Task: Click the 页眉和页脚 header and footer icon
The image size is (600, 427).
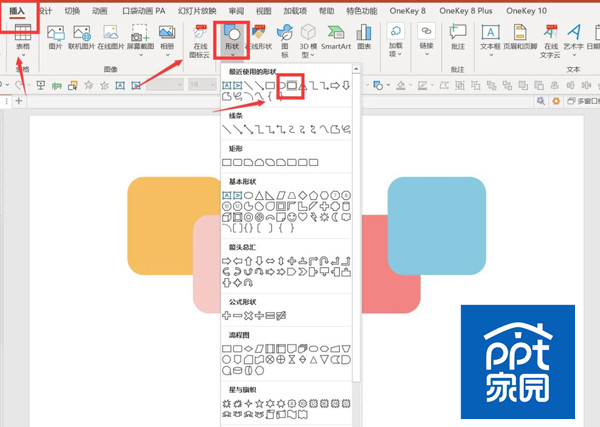Action: click(520, 37)
